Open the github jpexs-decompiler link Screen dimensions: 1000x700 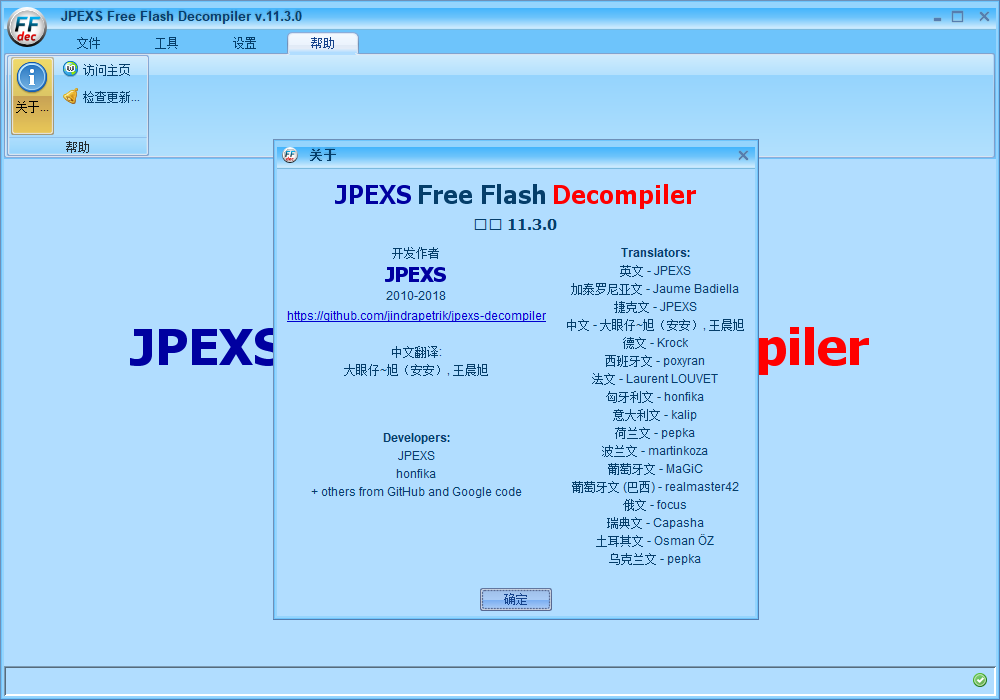coord(416,316)
